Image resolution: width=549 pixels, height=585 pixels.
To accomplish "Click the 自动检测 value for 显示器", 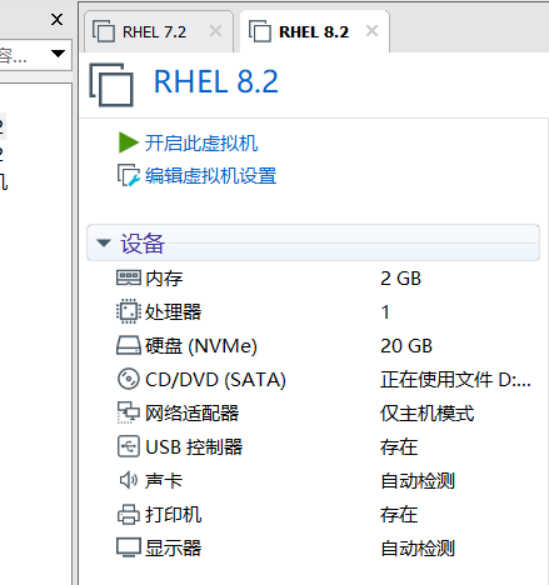I will click(x=418, y=548).
